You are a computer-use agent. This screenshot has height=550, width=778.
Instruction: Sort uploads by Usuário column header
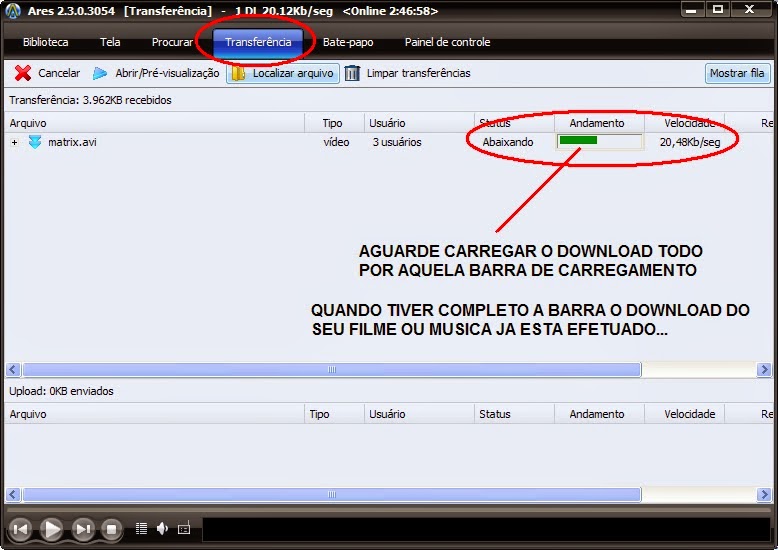(419, 414)
